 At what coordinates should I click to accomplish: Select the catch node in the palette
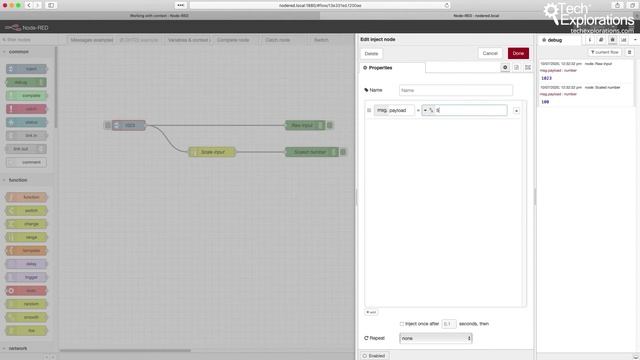click(27, 109)
